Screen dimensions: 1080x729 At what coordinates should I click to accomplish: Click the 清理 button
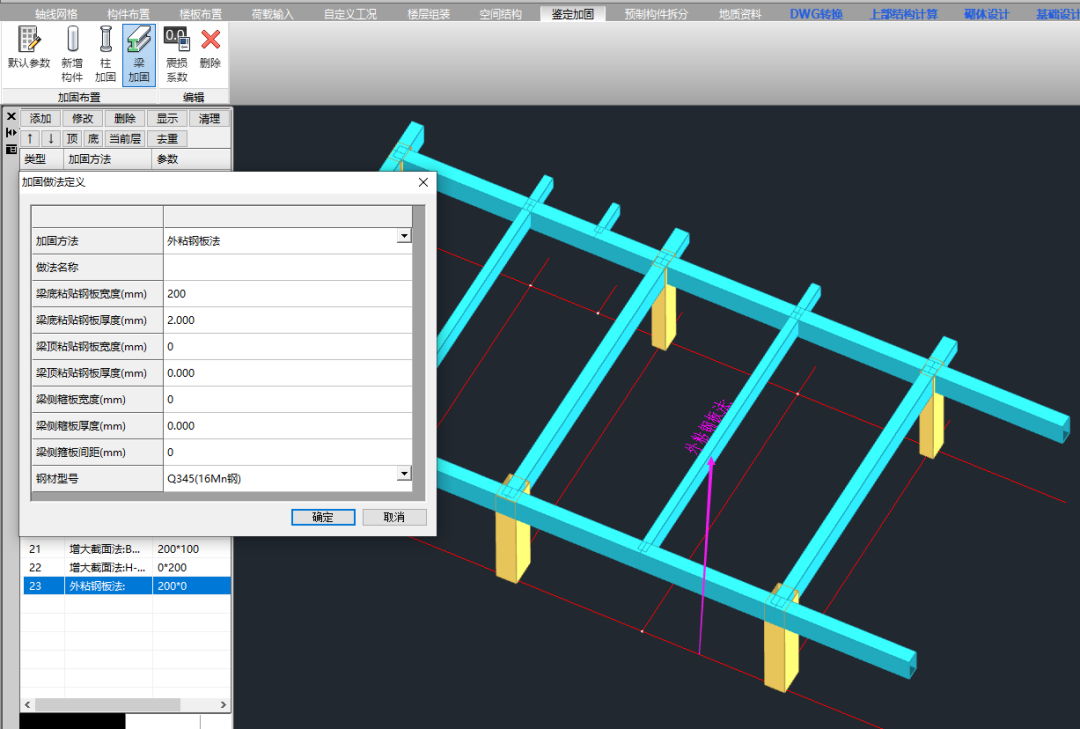209,119
